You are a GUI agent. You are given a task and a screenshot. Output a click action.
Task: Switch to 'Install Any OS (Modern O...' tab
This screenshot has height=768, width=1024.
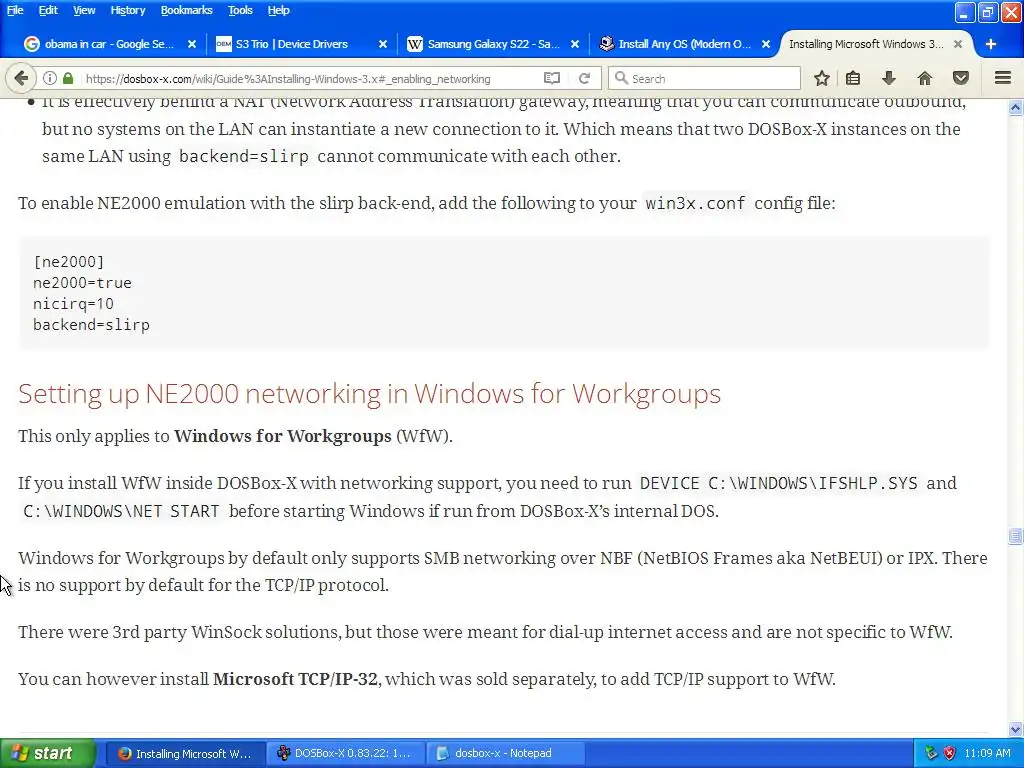click(x=684, y=44)
